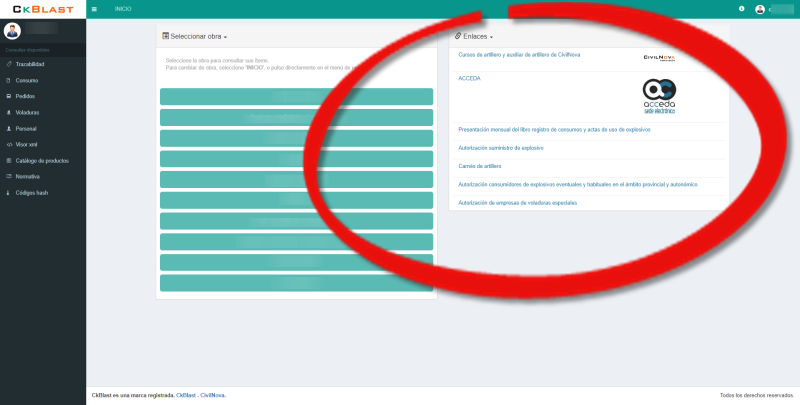
Task: Open Carnés de artillero link
Action: [x=479, y=165]
